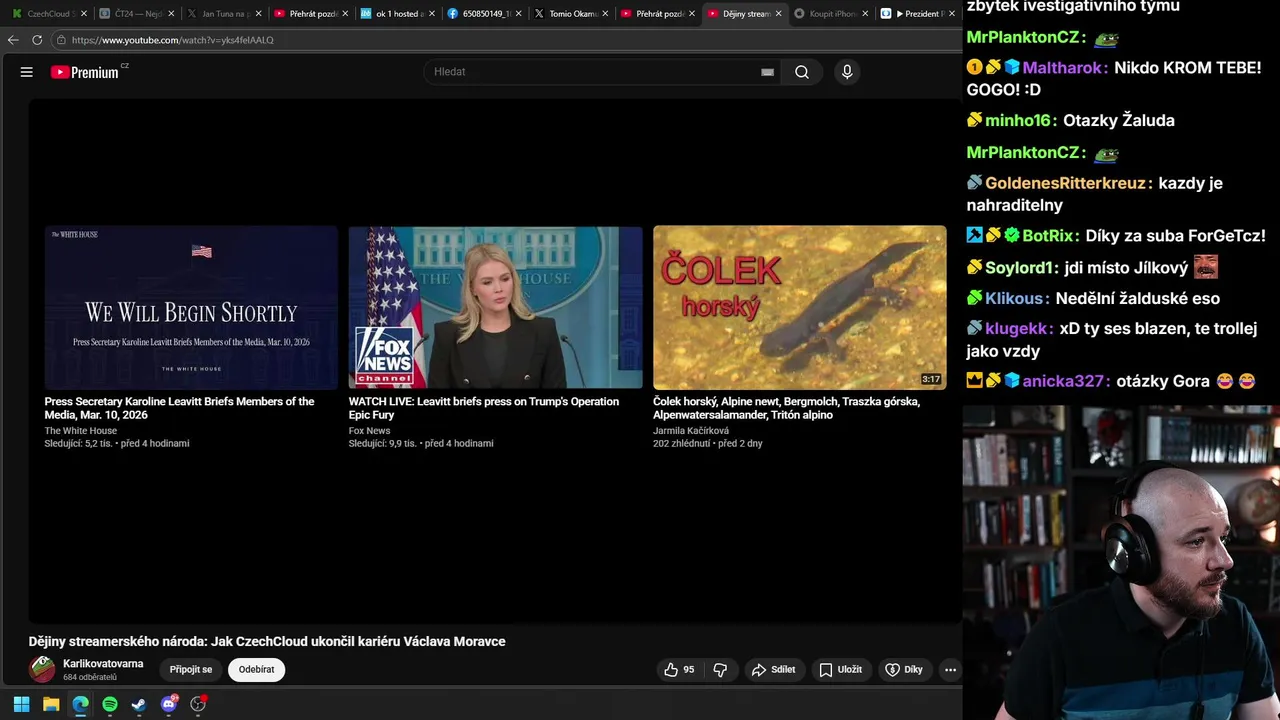Close the Tomio Okamura tab
This screenshot has width=1280, height=720.
click(x=605, y=14)
